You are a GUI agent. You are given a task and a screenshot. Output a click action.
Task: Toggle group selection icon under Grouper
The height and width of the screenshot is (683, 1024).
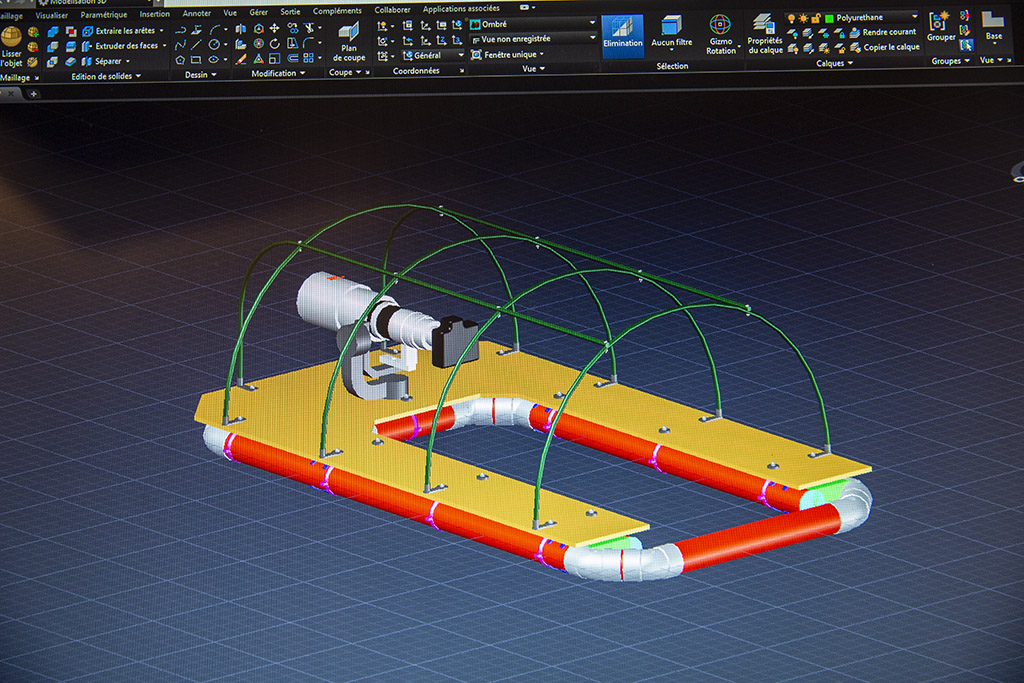pyautogui.click(x=966, y=44)
